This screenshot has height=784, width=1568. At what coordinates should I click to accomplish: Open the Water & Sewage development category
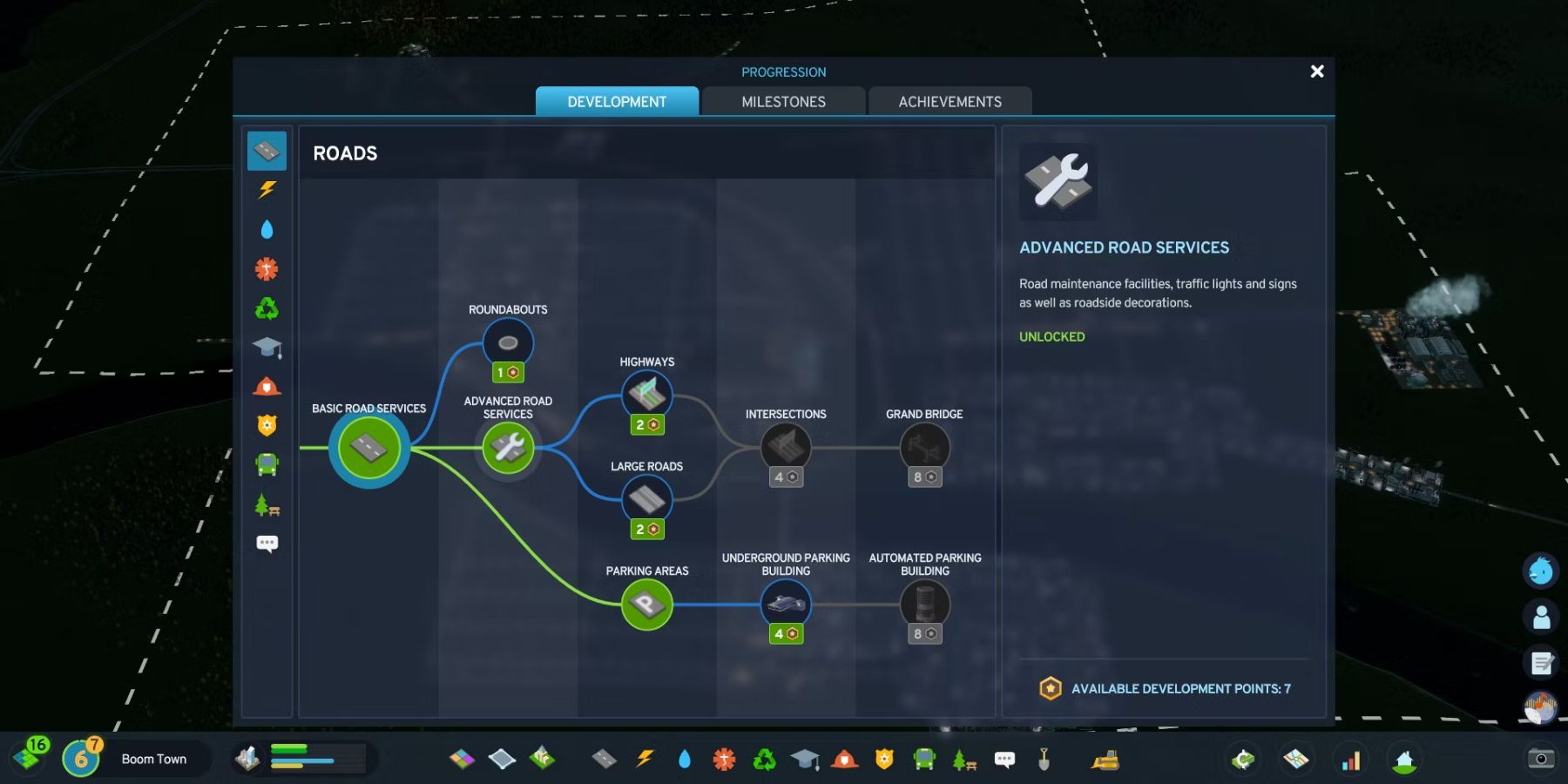tap(268, 229)
